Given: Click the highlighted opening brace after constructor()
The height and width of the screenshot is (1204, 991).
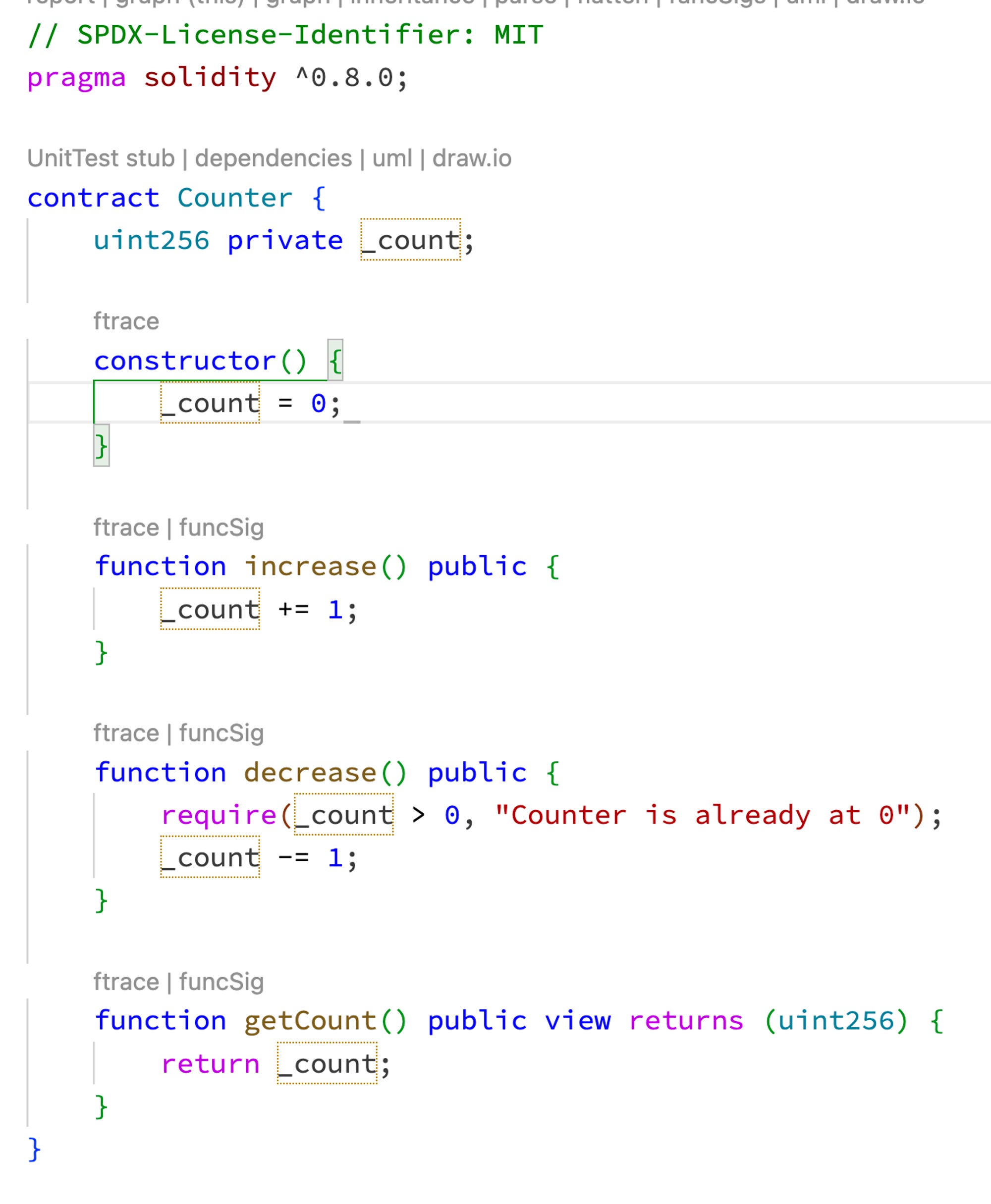Looking at the screenshot, I should [x=335, y=361].
